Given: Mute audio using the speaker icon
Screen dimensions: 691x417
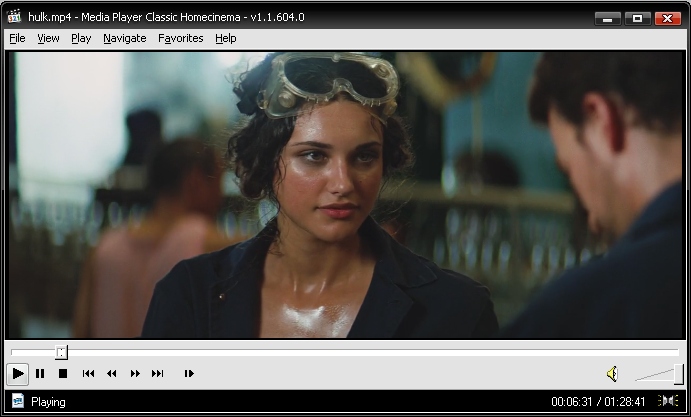Looking at the screenshot, I should [x=612, y=374].
